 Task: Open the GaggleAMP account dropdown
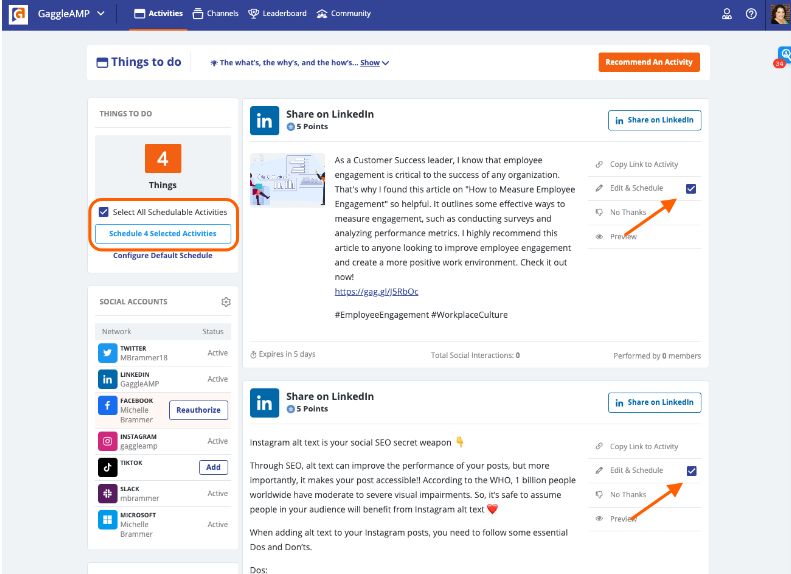click(x=72, y=14)
